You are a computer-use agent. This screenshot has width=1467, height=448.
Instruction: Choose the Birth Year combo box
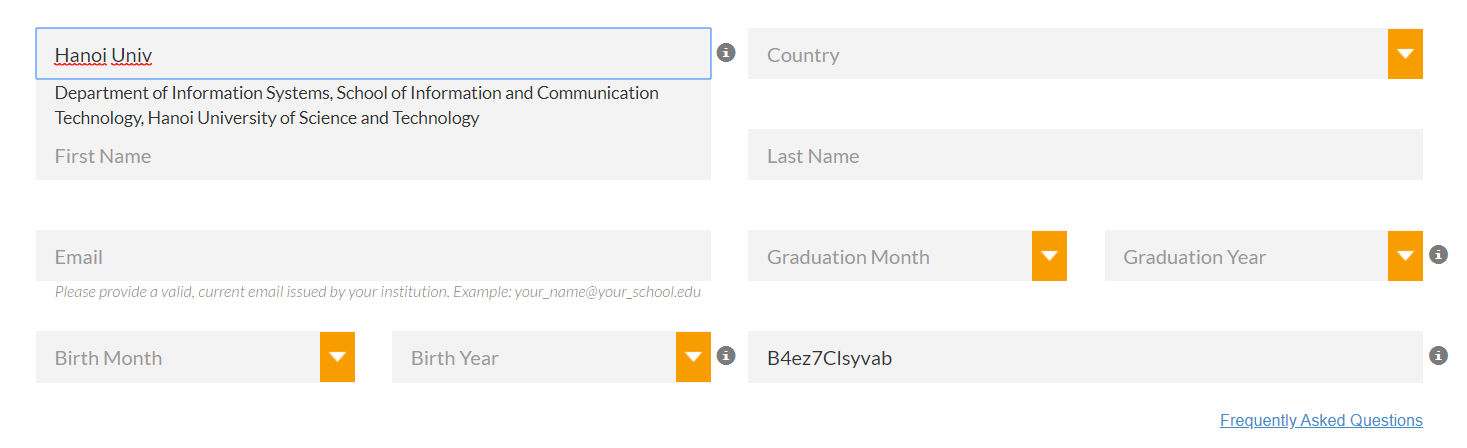pos(534,357)
